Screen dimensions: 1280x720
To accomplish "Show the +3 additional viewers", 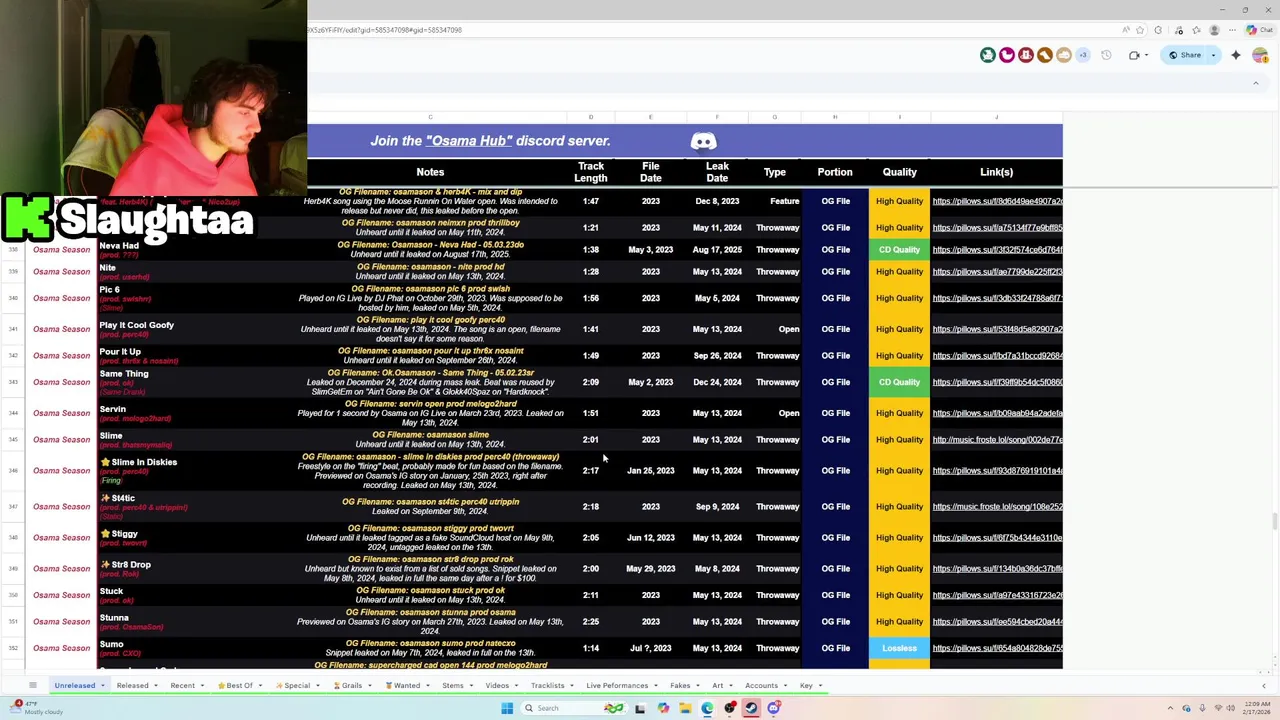I will (1083, 55).
